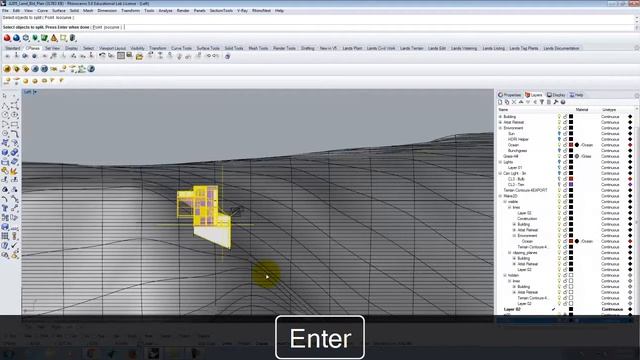Click the gray cylinder icon in top toolbar
The height and width of the screenshot is (360, 640).
[73, 38]
